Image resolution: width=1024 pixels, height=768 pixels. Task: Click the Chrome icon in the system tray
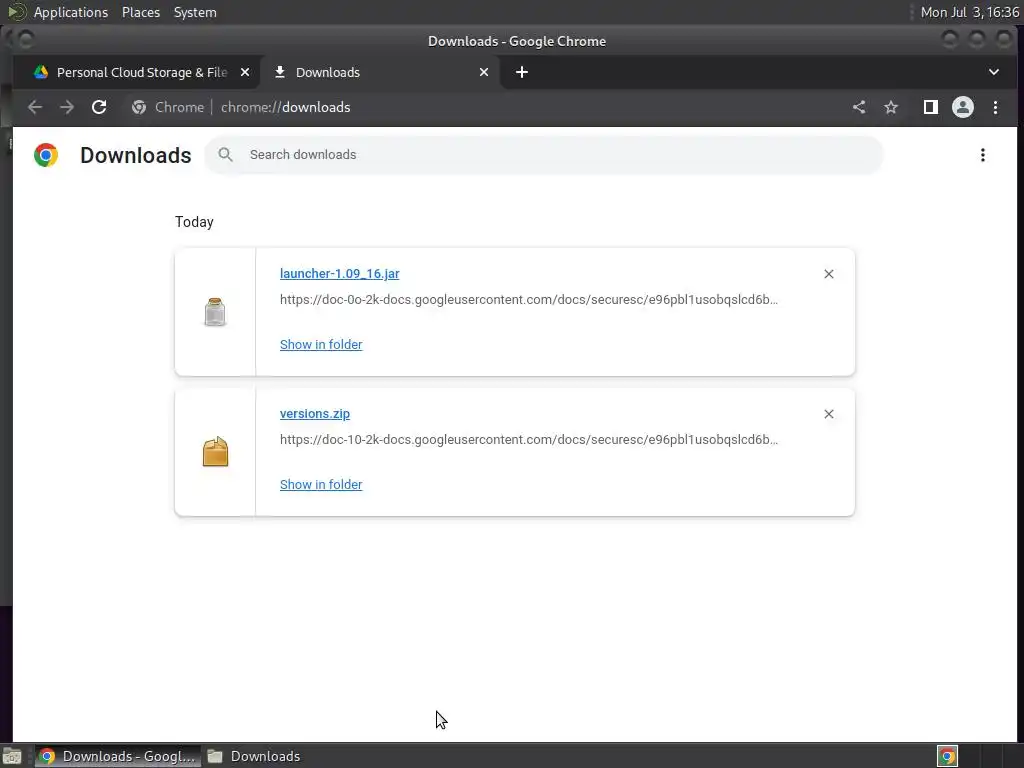pyautogui.click(x=947, y=756)
